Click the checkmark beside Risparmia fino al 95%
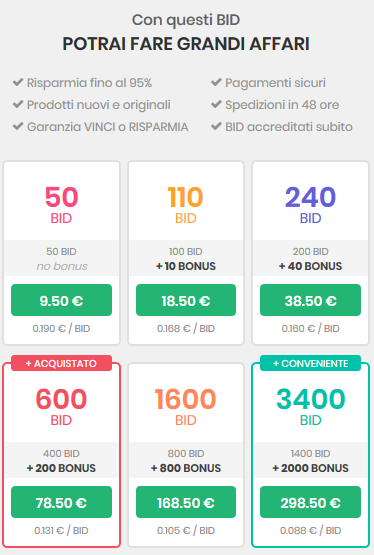 click(x=18, y=82)
